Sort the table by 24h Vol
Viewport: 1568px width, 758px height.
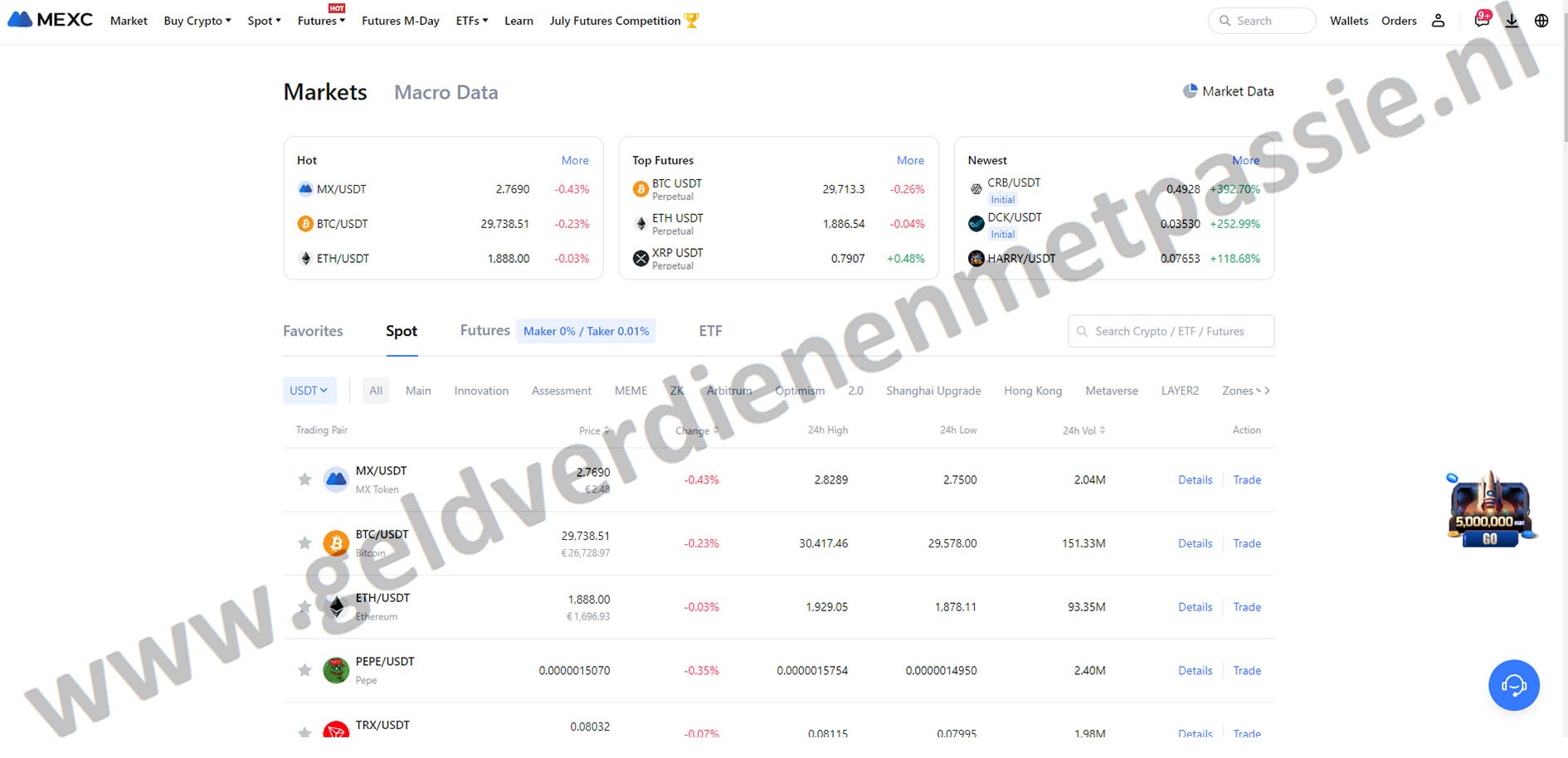[1083, 430]
